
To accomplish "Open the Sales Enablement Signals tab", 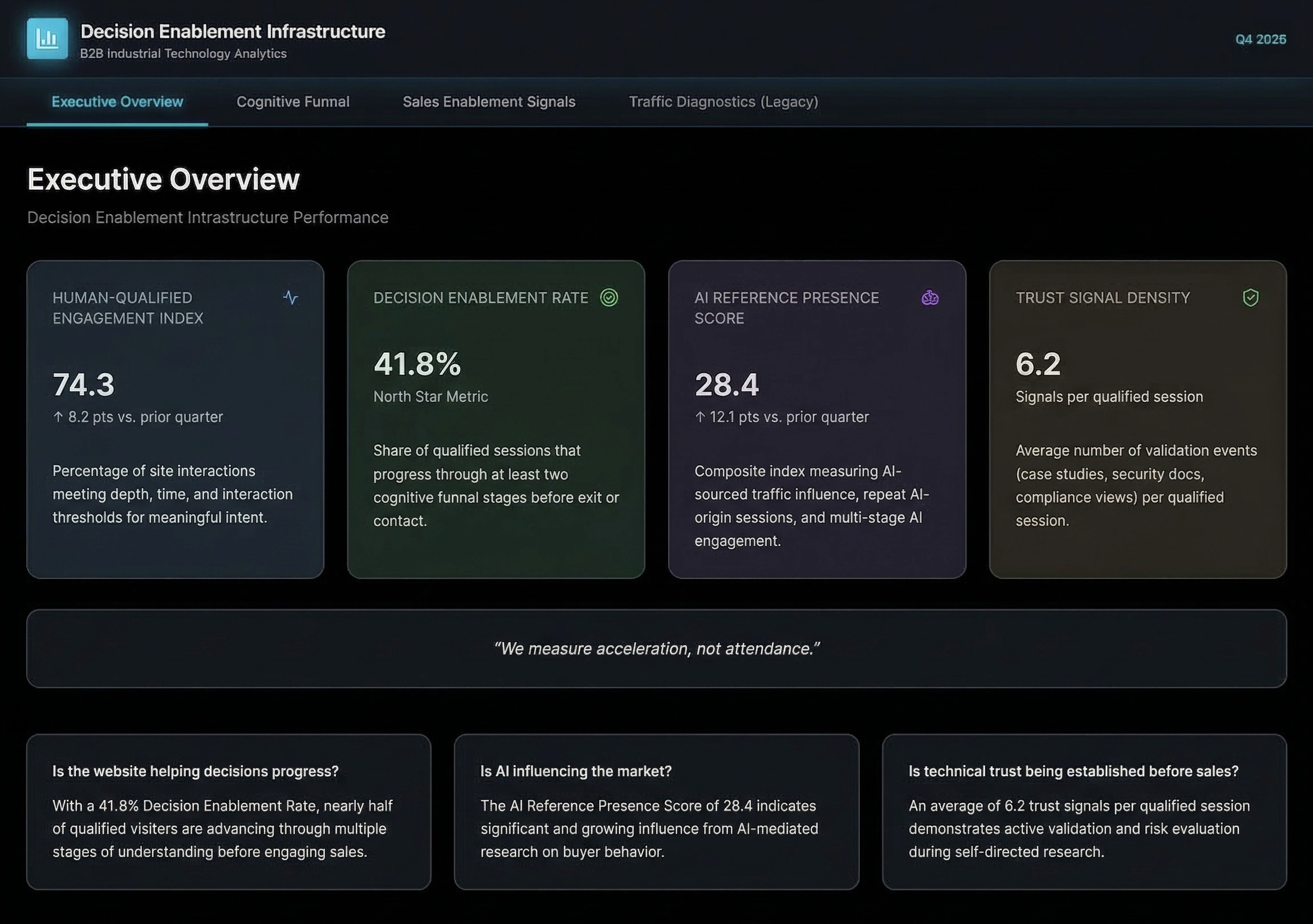I will (x=489, y=102).
